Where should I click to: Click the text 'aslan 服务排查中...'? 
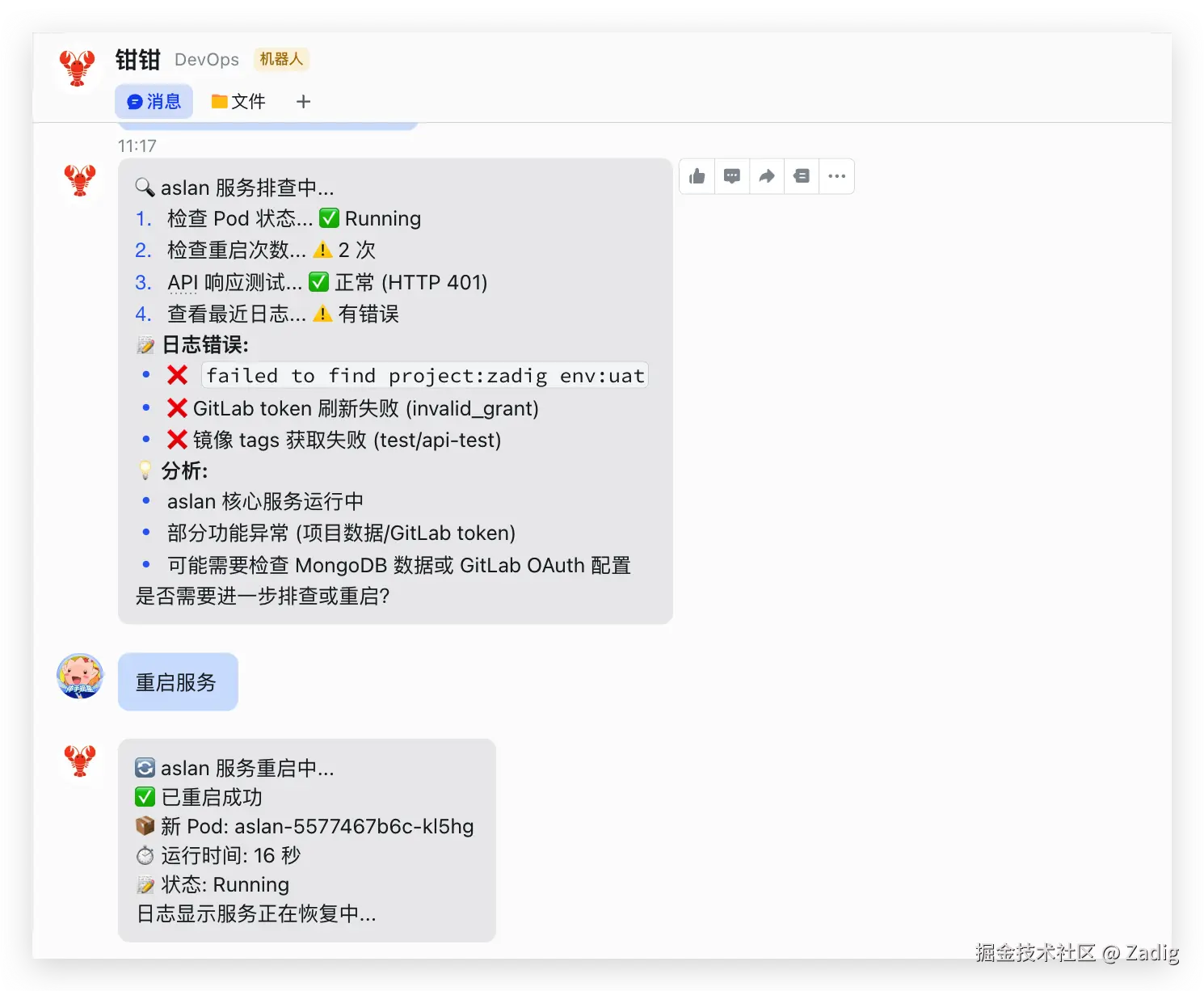tap(247, 188)
